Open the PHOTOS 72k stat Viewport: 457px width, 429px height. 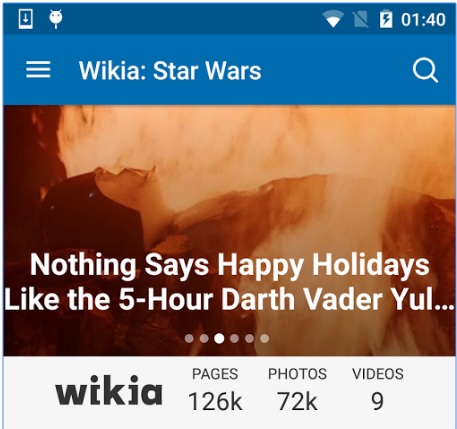pyautogui.click(x=297, y=389)
